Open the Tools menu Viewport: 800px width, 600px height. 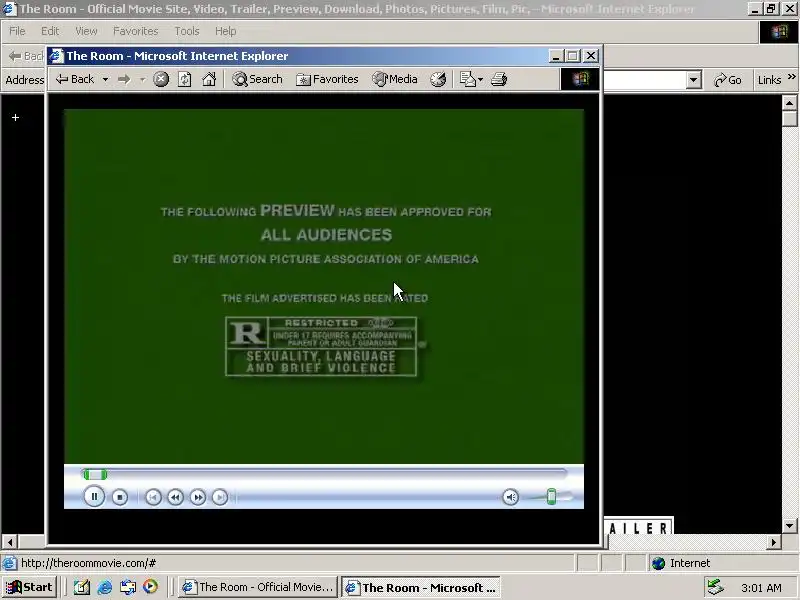click(187, 31)
